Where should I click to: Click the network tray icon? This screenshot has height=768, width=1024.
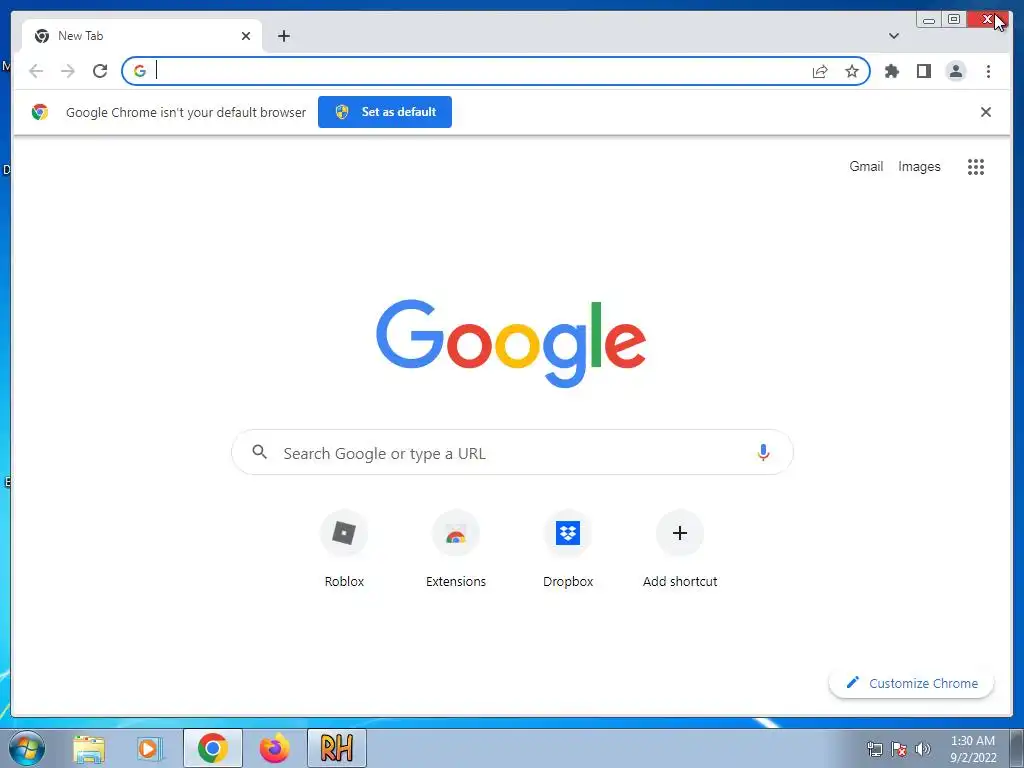click(x=874, y=749)
